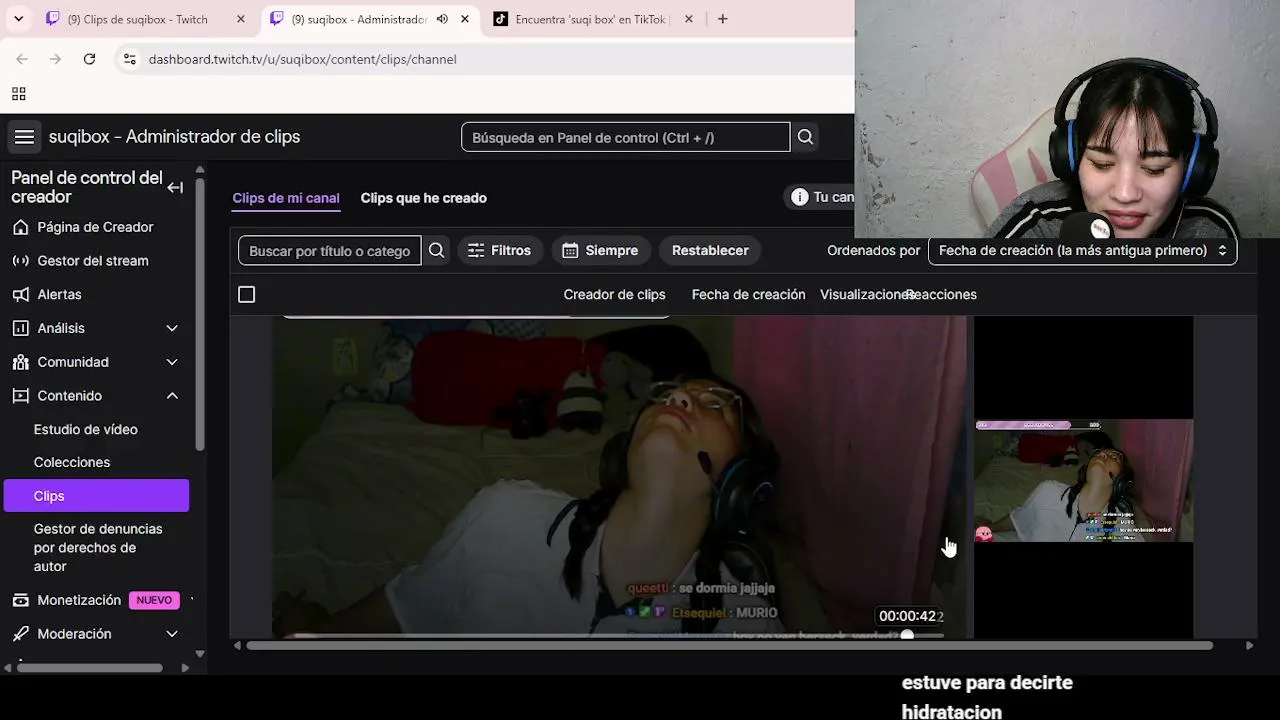This screenshot has height=720, width=1280.
Task: Click the magnifier button beside the dashboard search
Action: click(x=805, y=137)
